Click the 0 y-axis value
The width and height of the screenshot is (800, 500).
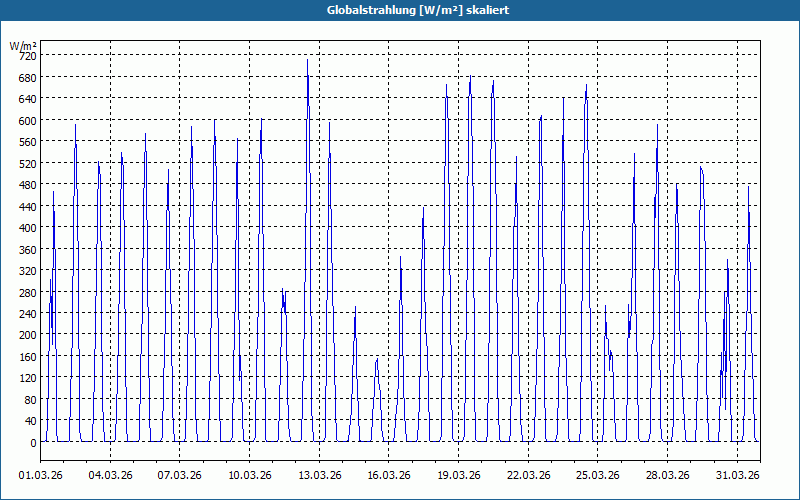(x=33, y=443)
